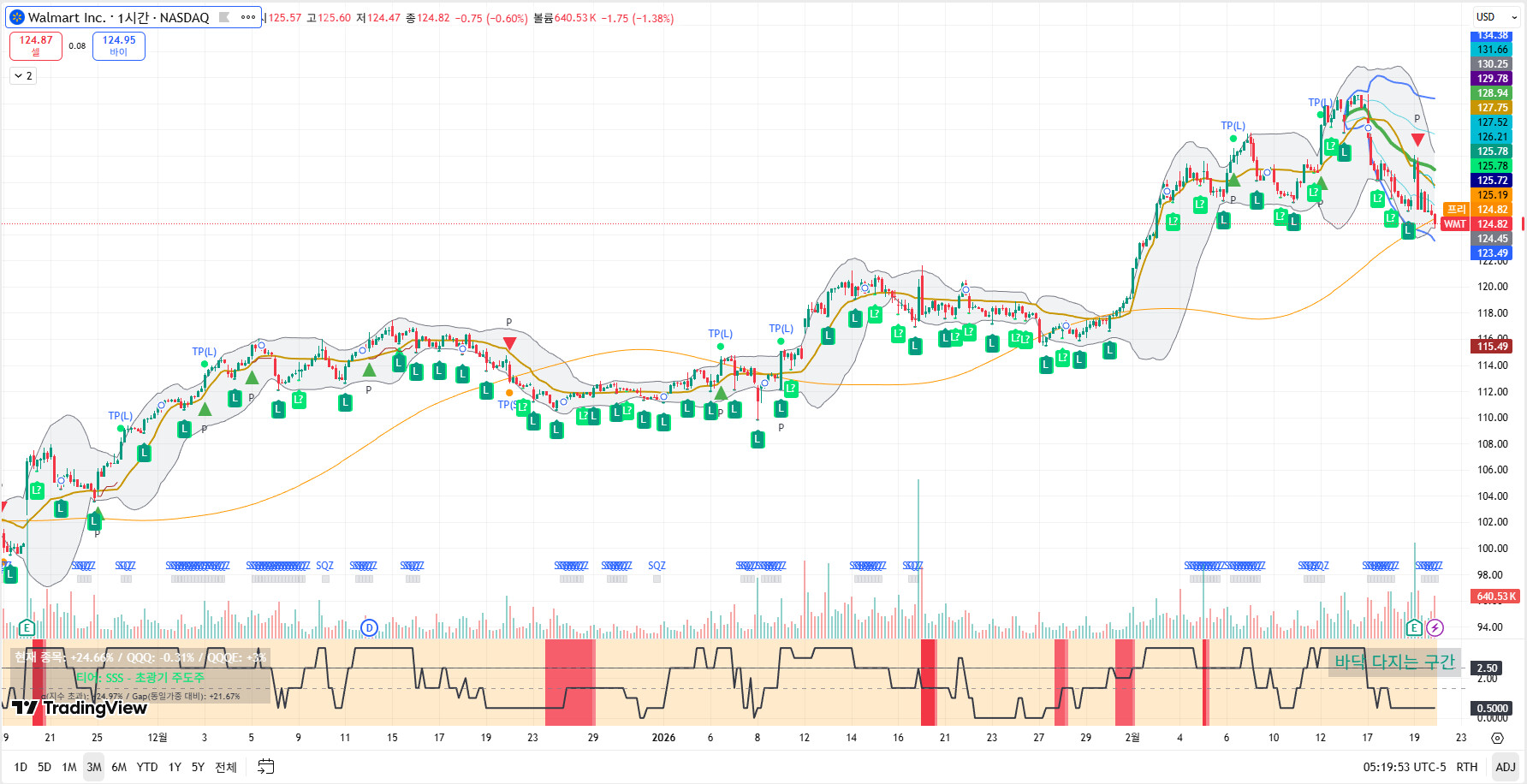Screen dimensions: 1527x784
Task: Select the 3M time range
Action: coord(94,767)
